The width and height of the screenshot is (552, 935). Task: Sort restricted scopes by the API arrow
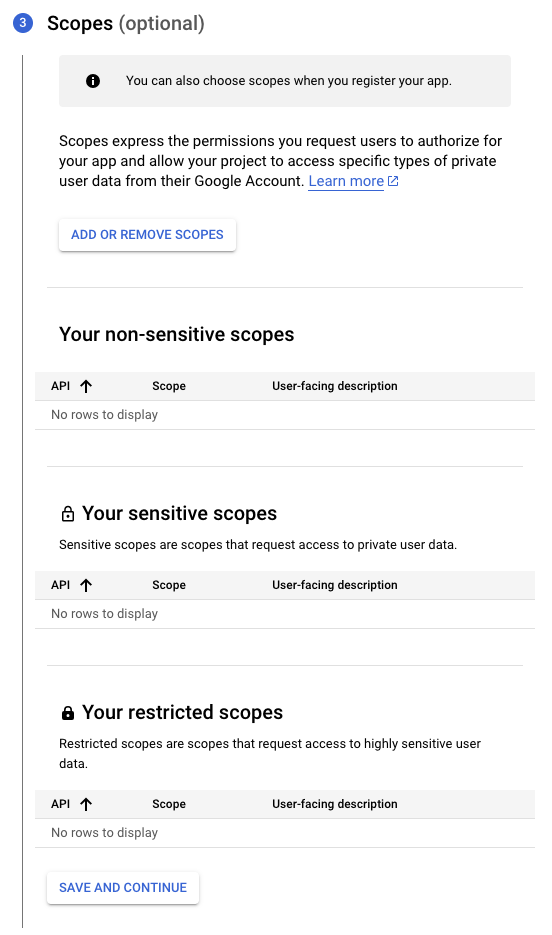[x=86, y=804]
